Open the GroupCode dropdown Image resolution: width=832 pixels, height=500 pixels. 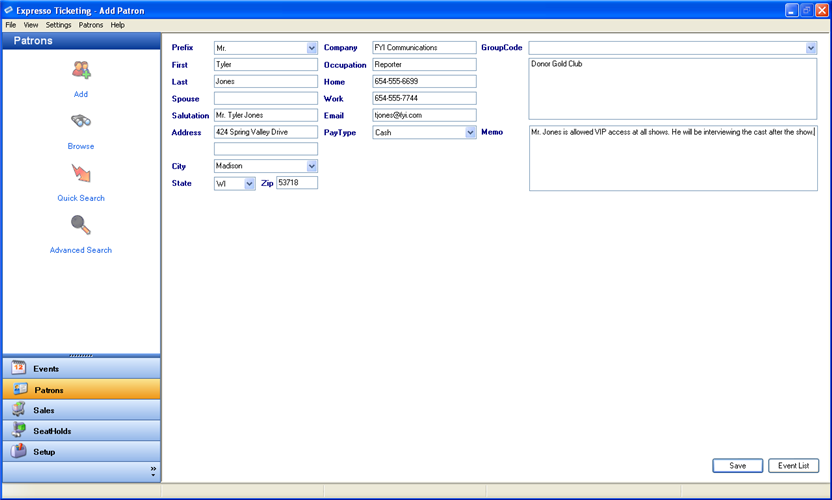pyautogui.click(x=811, y=48)
